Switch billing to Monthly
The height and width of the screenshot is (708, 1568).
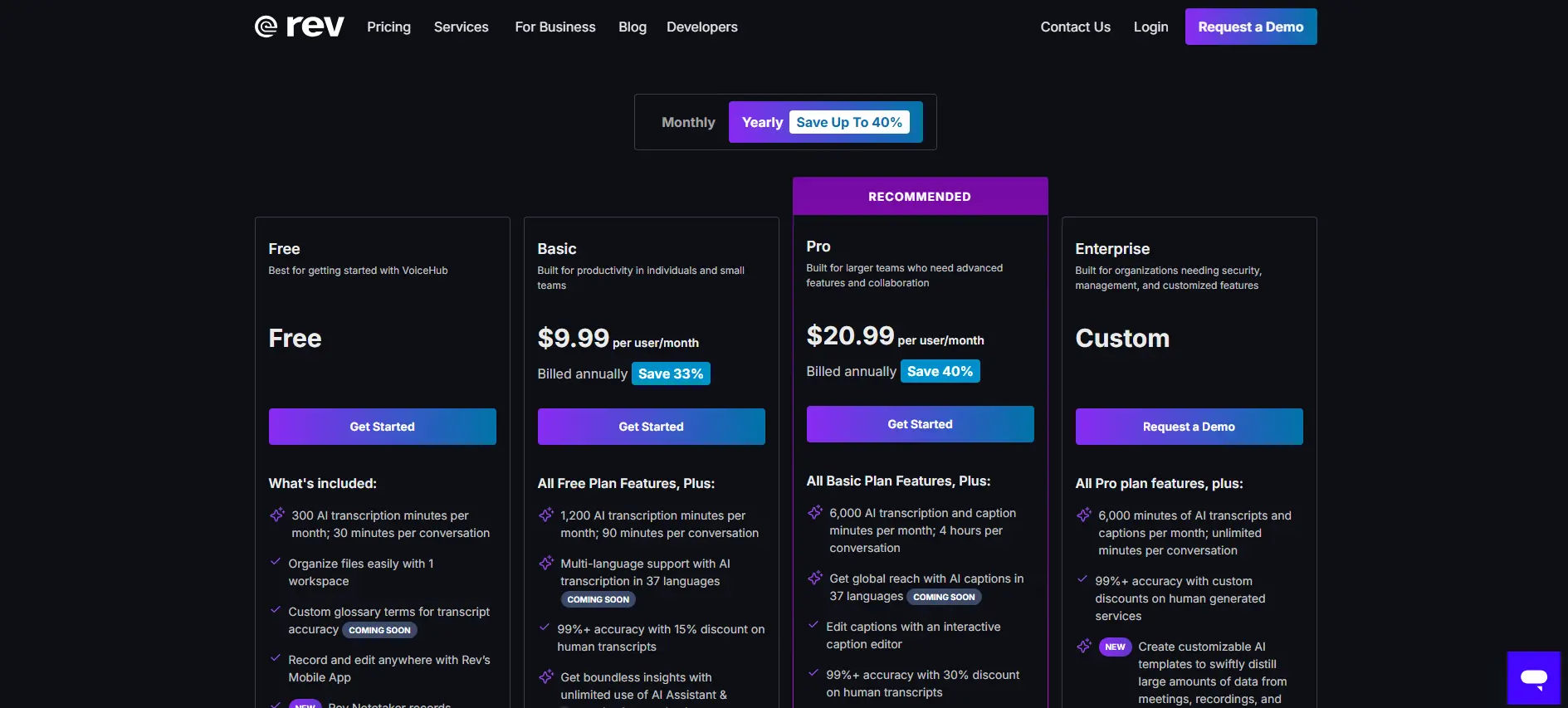[688, 122]
